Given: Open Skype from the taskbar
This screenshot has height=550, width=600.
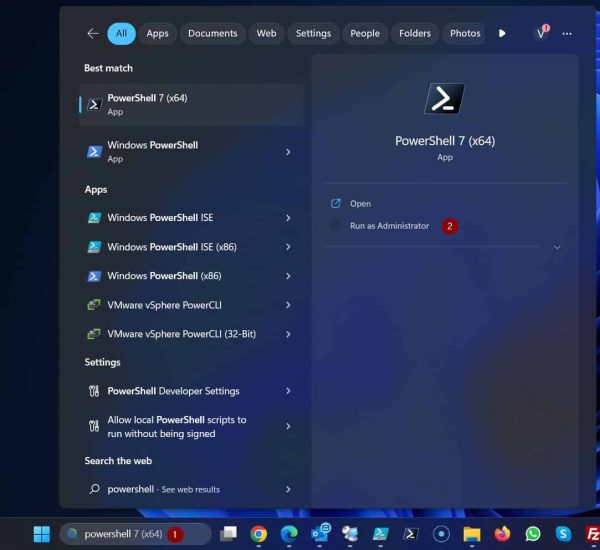Looking at the screenshot, I should pos(563,534).
